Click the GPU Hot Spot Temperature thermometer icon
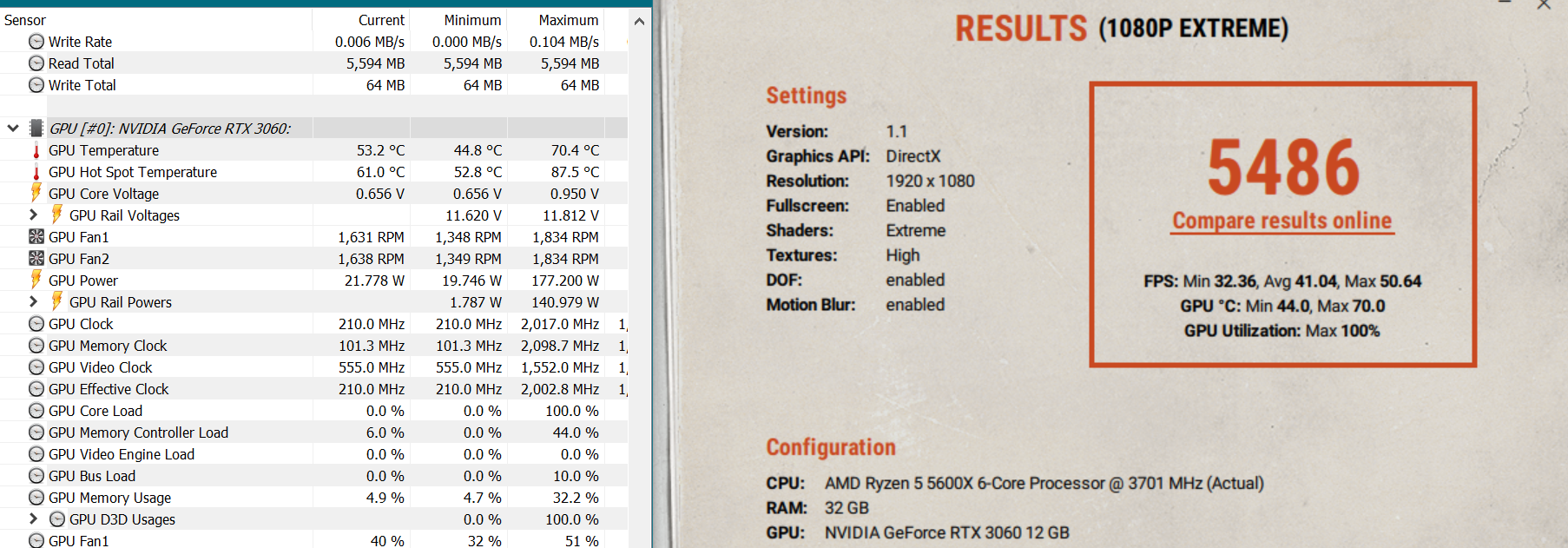The width and height of the screenshot is (1568, 548). pos(36,172)
